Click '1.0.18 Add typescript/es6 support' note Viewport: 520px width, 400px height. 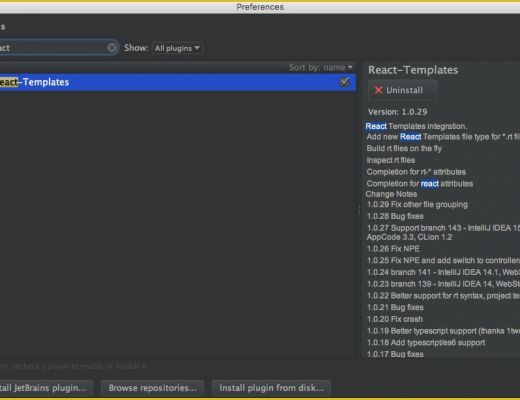click(426, 343)
